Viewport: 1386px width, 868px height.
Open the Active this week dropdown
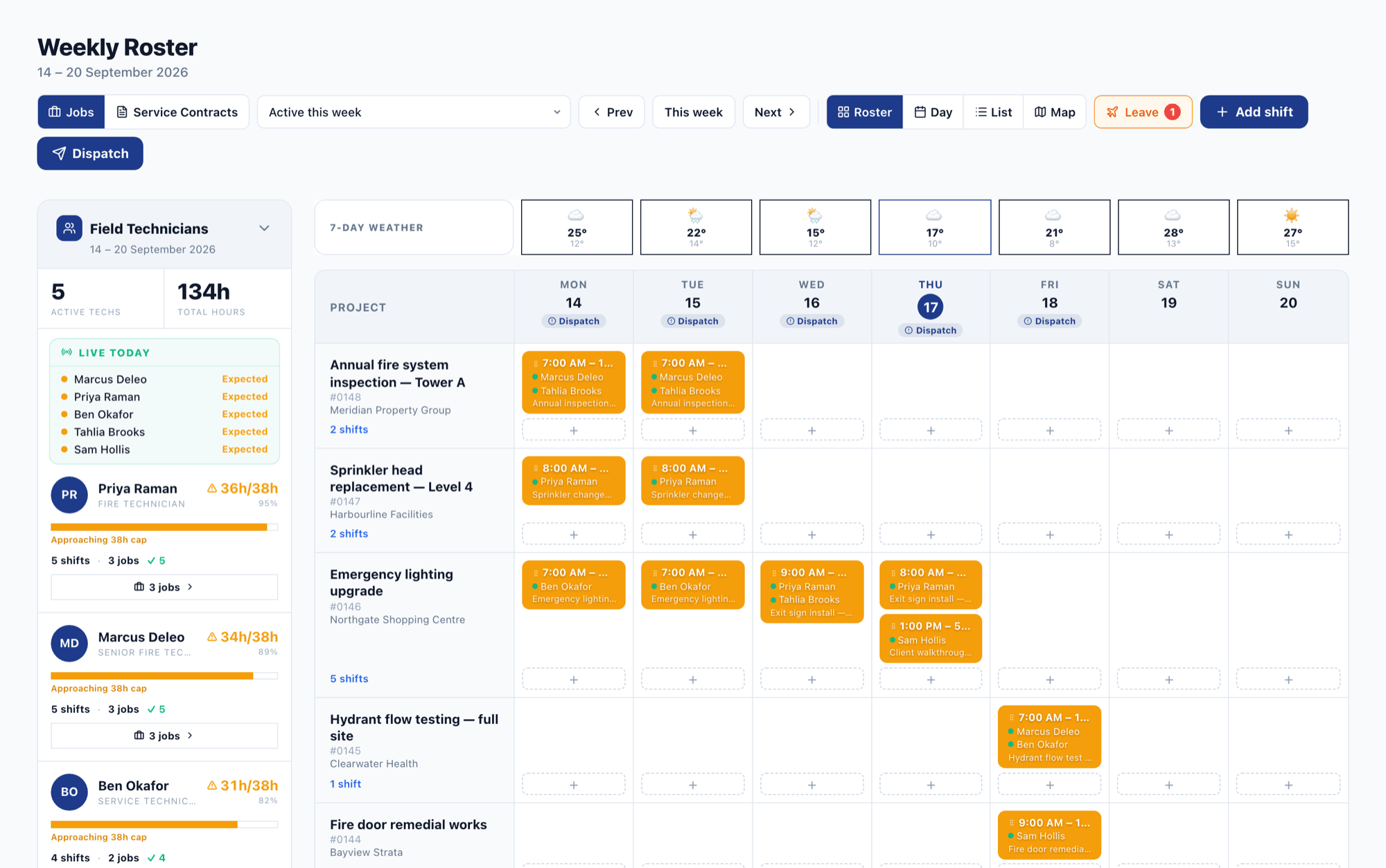tap(414, 112)
